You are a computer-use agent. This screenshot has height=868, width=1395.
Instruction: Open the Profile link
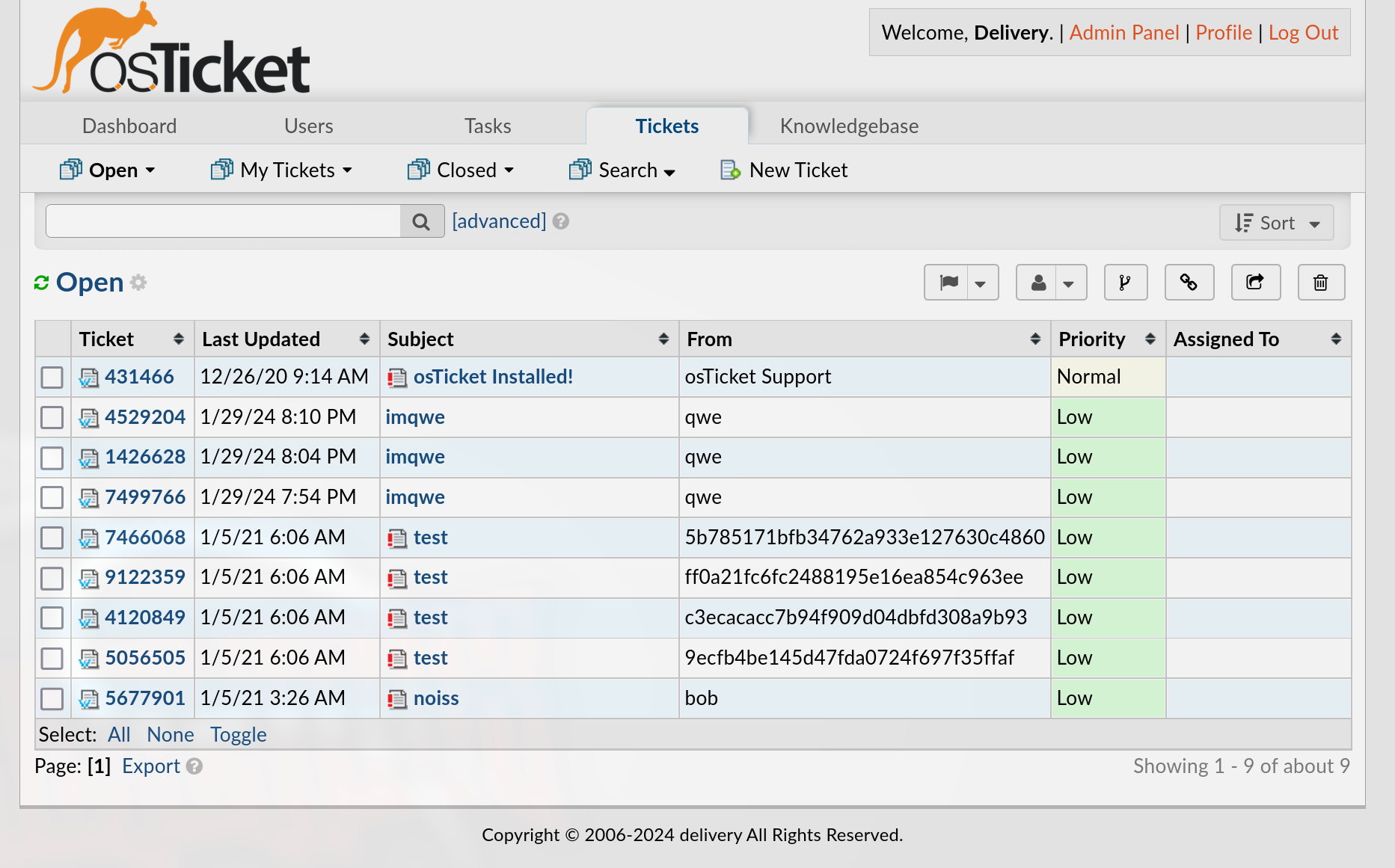coord(1224,33)
